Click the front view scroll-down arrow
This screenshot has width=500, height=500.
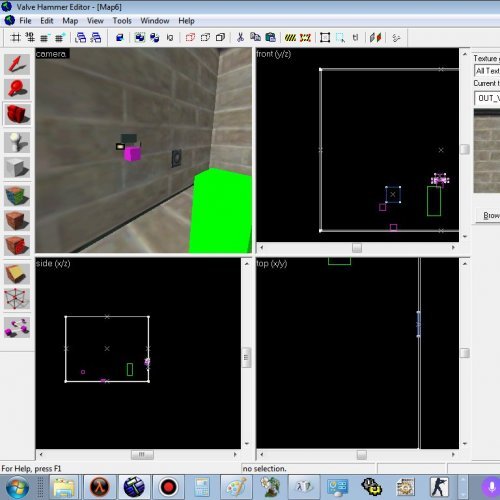(x=465, y=236)
